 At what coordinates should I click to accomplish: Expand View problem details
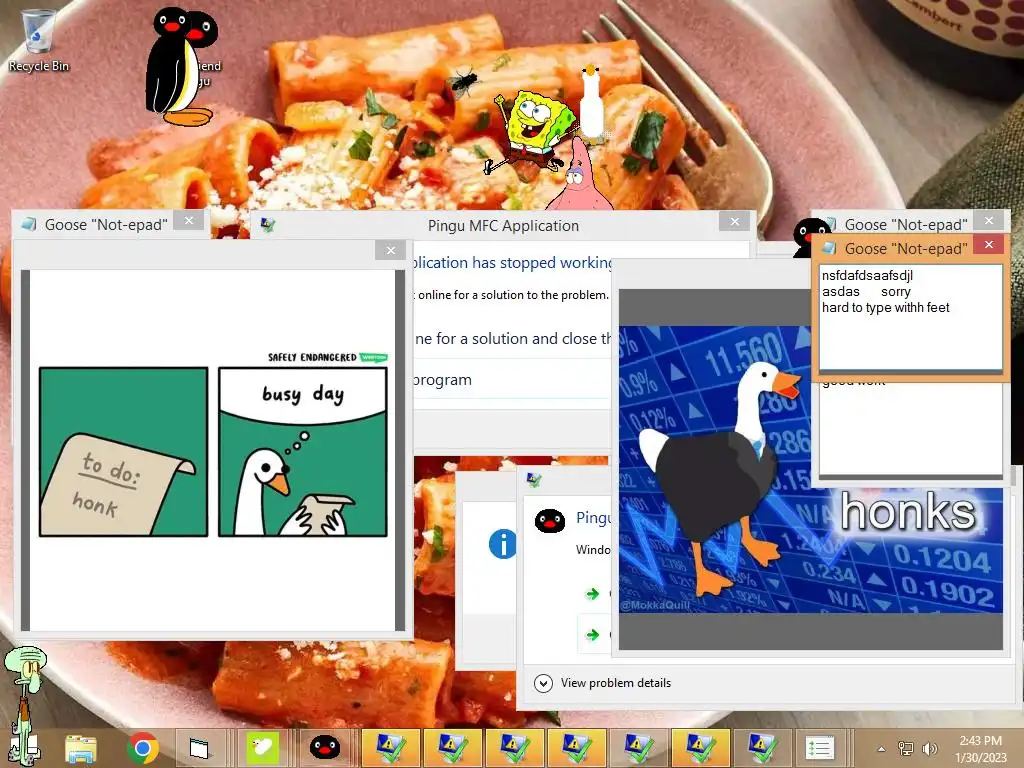[603, 683]
